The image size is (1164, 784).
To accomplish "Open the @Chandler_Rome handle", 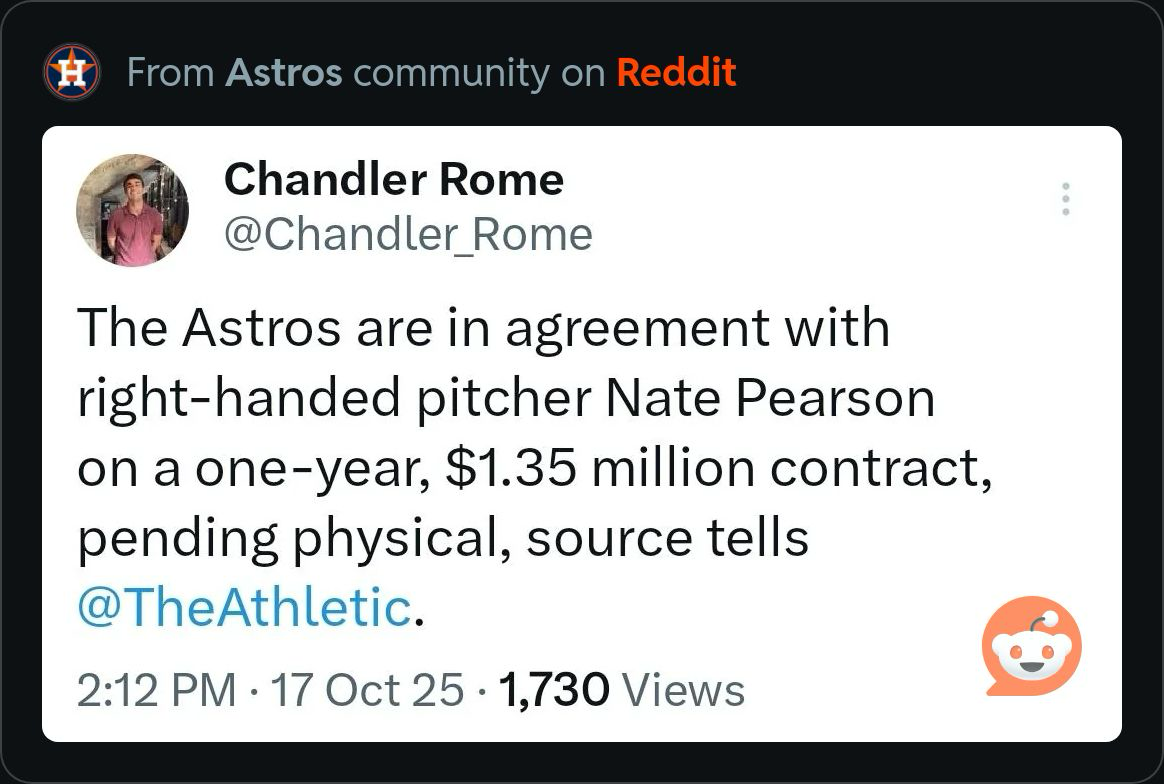I will click(x=408, y=234).
